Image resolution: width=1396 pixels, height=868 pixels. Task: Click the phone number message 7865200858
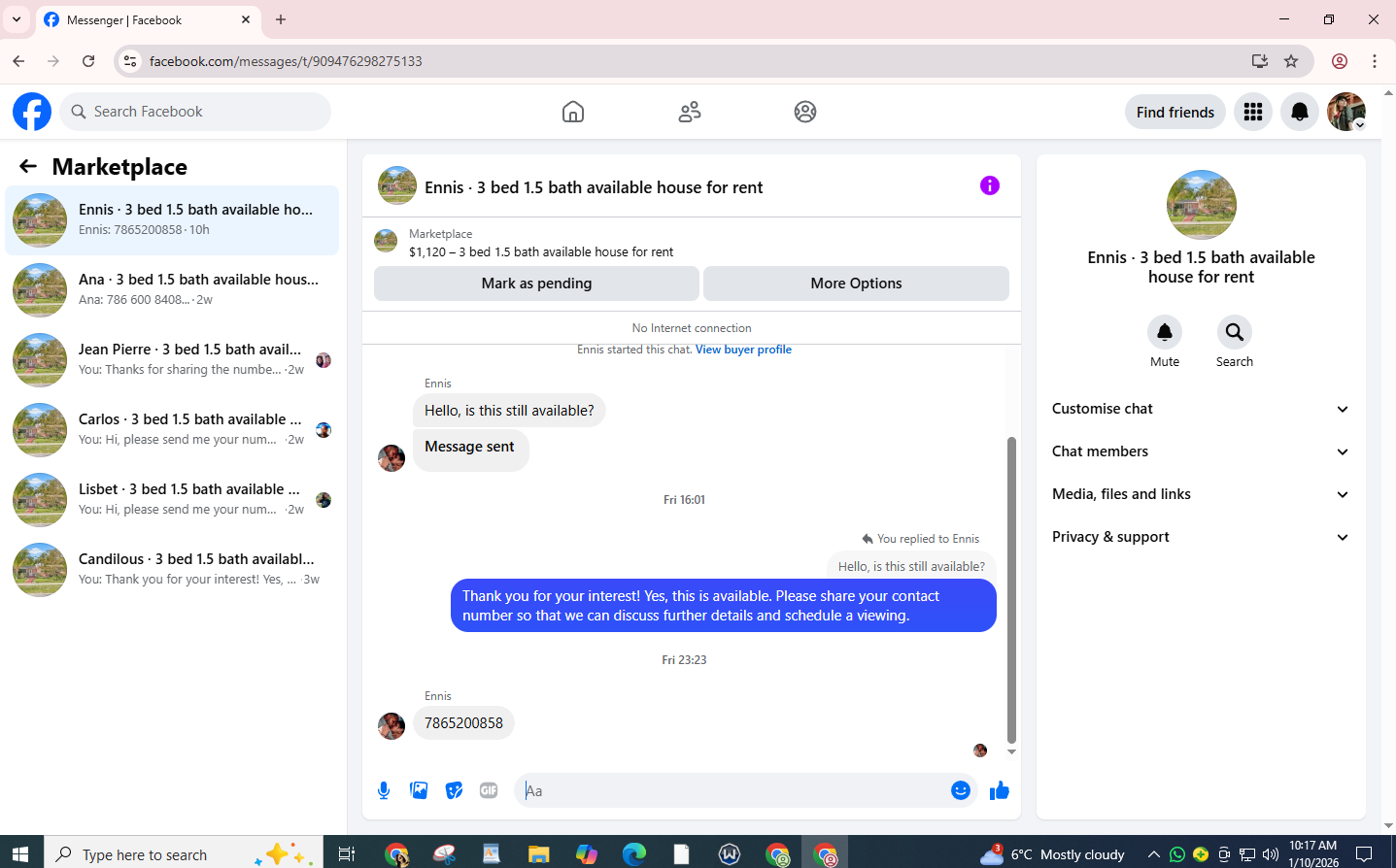tap(463, 723)
